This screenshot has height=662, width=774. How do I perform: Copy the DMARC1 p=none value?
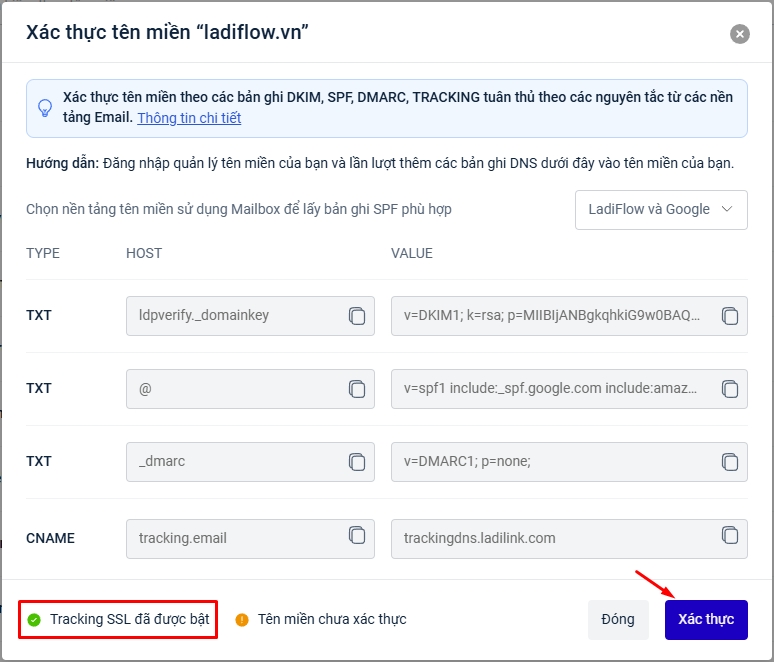[x=730, y=462]
